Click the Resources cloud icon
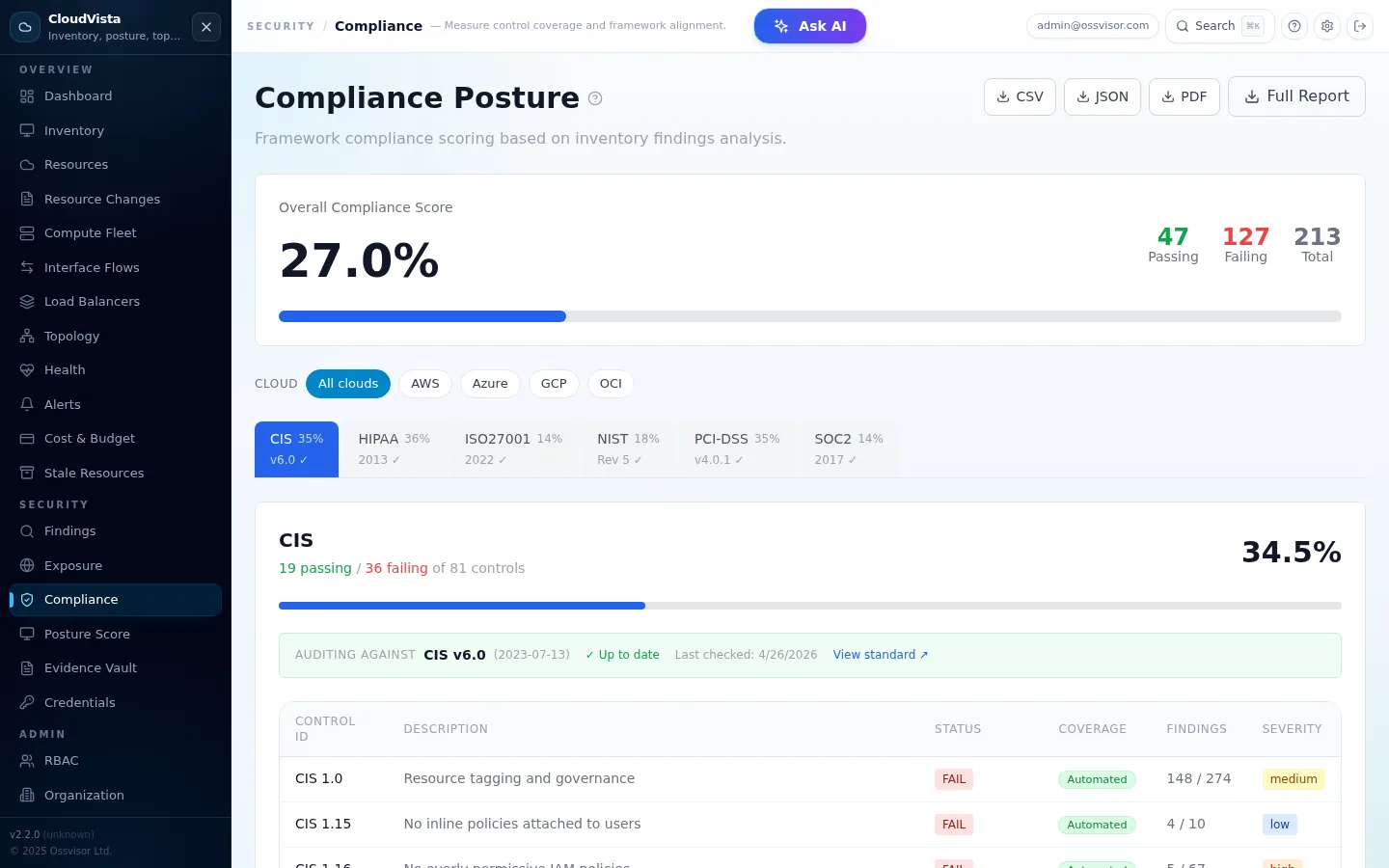1389x868 pixels. pyautogui.click(x=27, y=165)
